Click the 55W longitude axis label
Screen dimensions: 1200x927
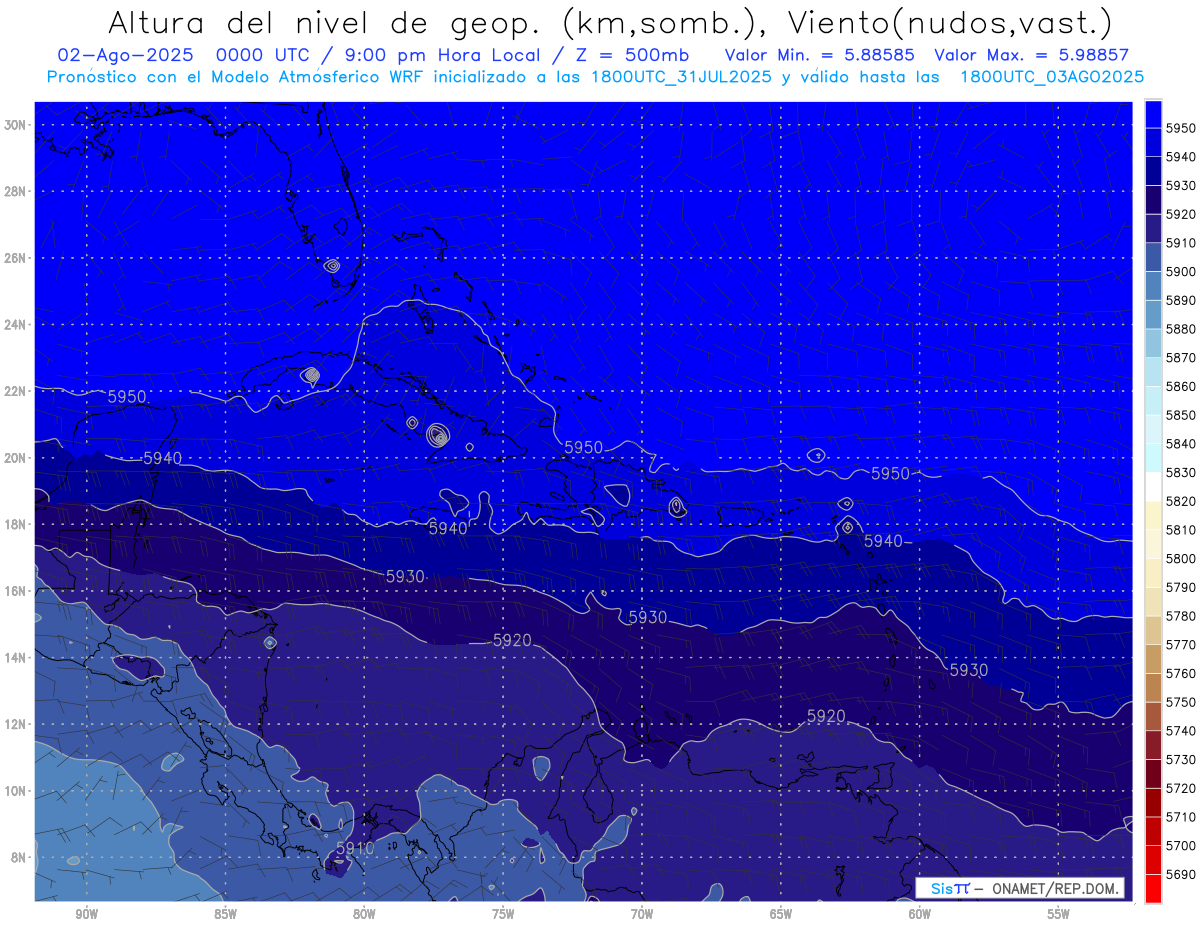coord(1059,914)
